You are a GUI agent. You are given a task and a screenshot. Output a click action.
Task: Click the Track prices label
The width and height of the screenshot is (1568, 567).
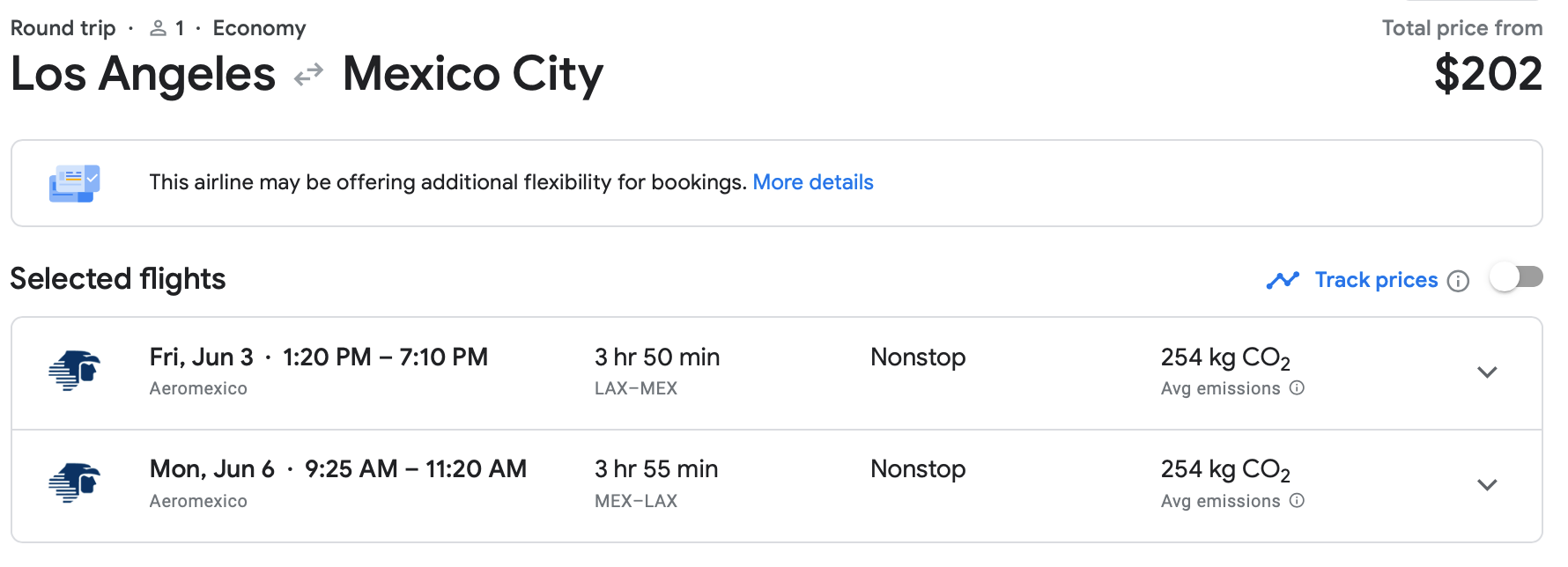[1376, 280]
